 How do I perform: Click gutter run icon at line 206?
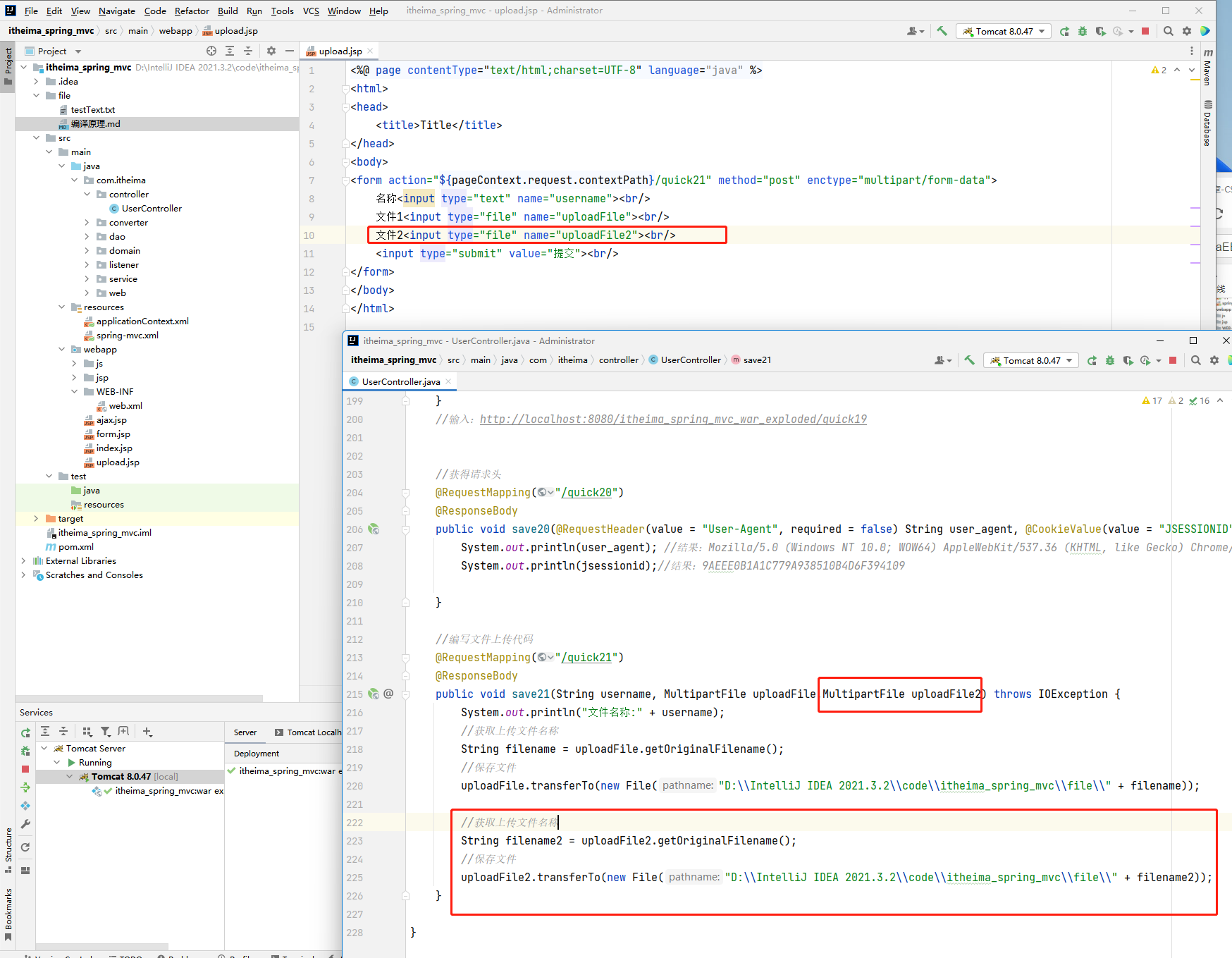[374, 529]
